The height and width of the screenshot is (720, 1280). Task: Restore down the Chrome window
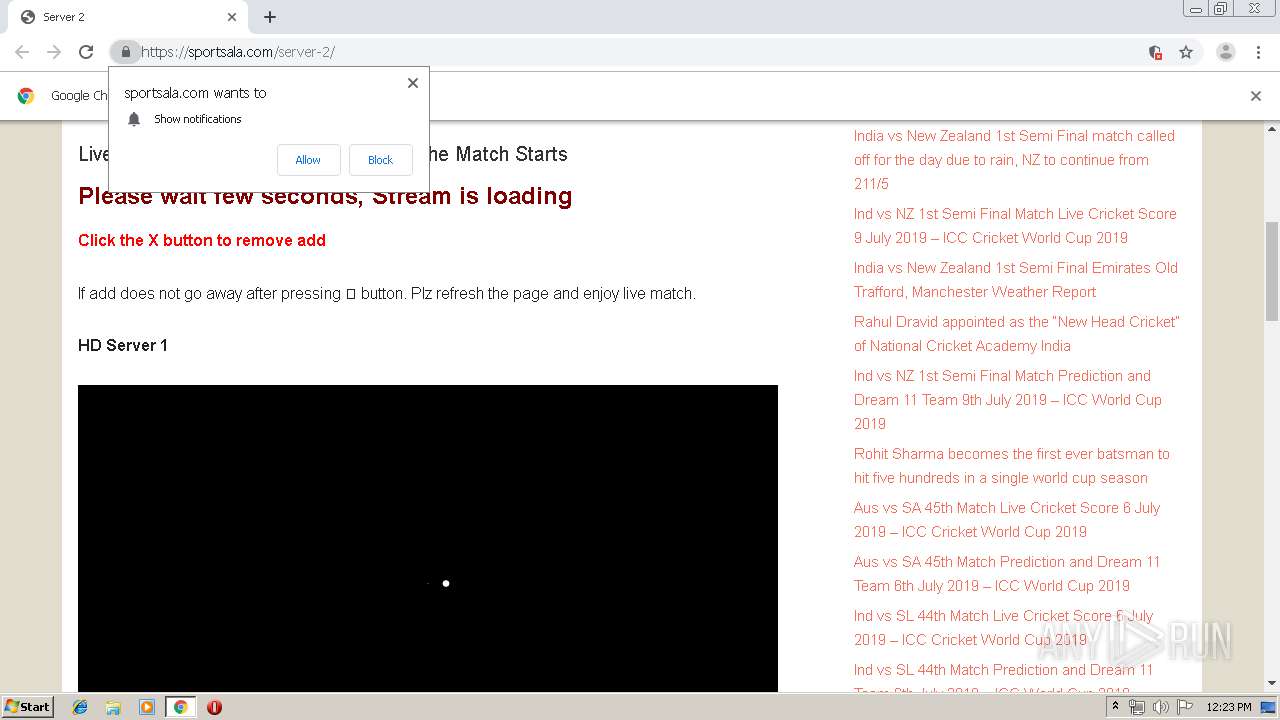(x=1220, y=9)
